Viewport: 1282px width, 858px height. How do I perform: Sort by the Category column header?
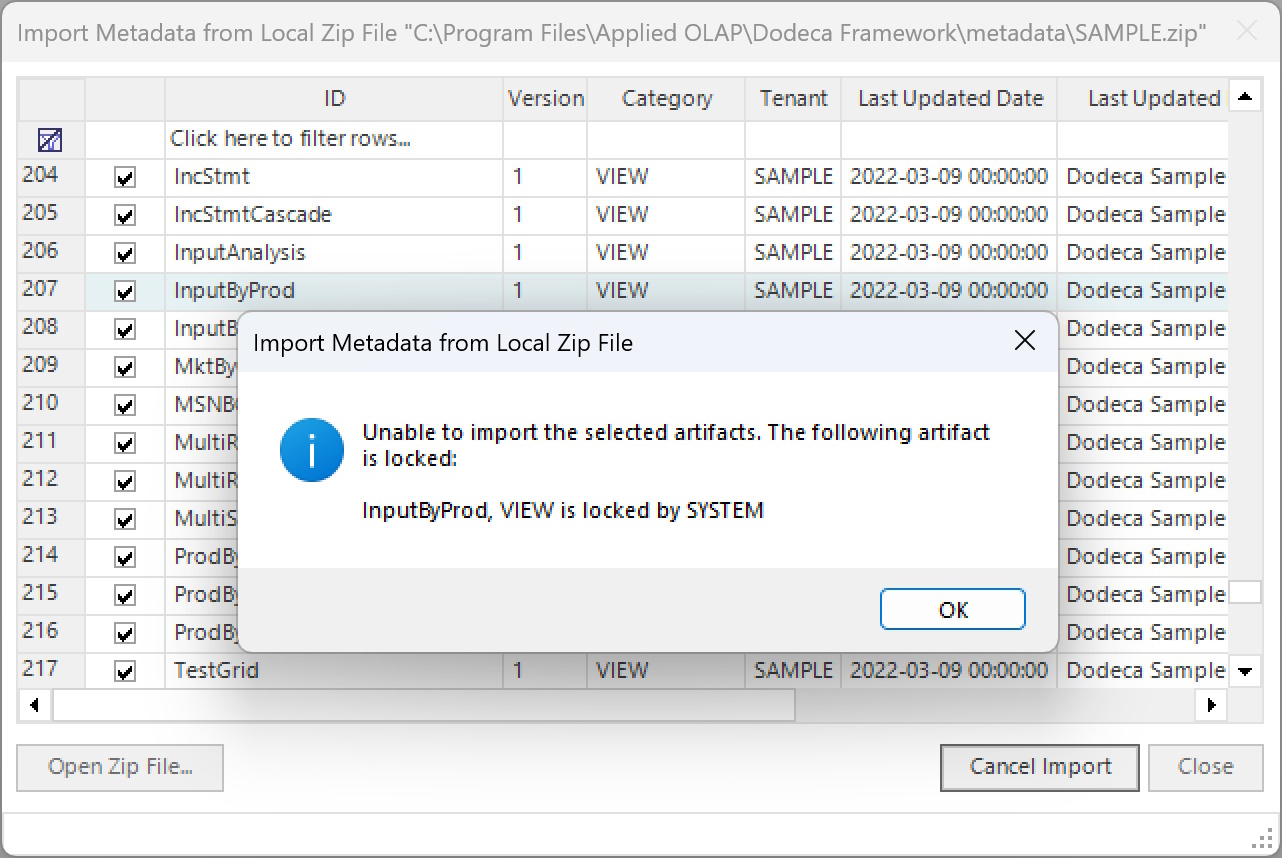pyautogui.click(x=666, y=99)
